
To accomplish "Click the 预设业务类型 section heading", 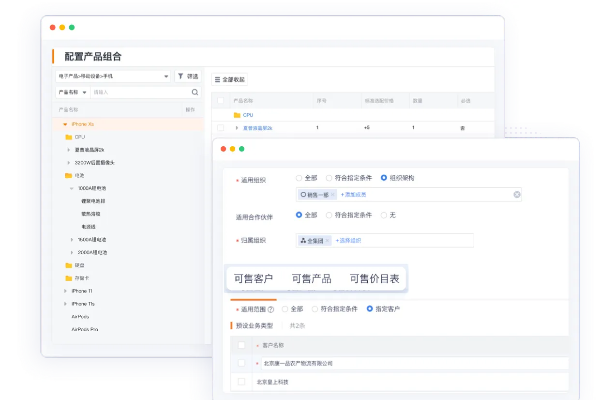I will pos(254,326).
